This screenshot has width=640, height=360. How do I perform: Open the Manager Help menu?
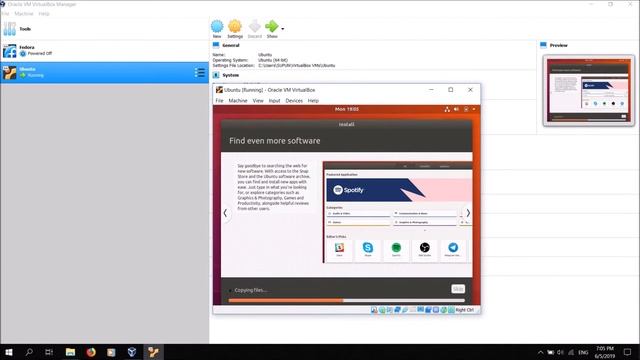click(x=44, y=13)
